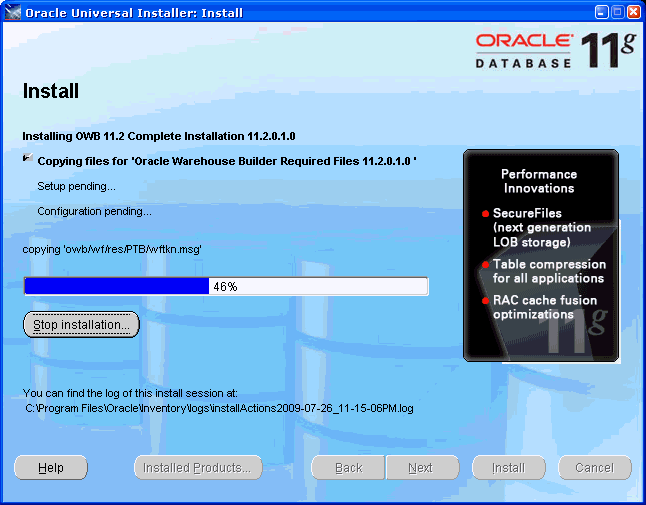Click the Oracle Database logo
Screen dimensions: 646x505
pos(523,50)
